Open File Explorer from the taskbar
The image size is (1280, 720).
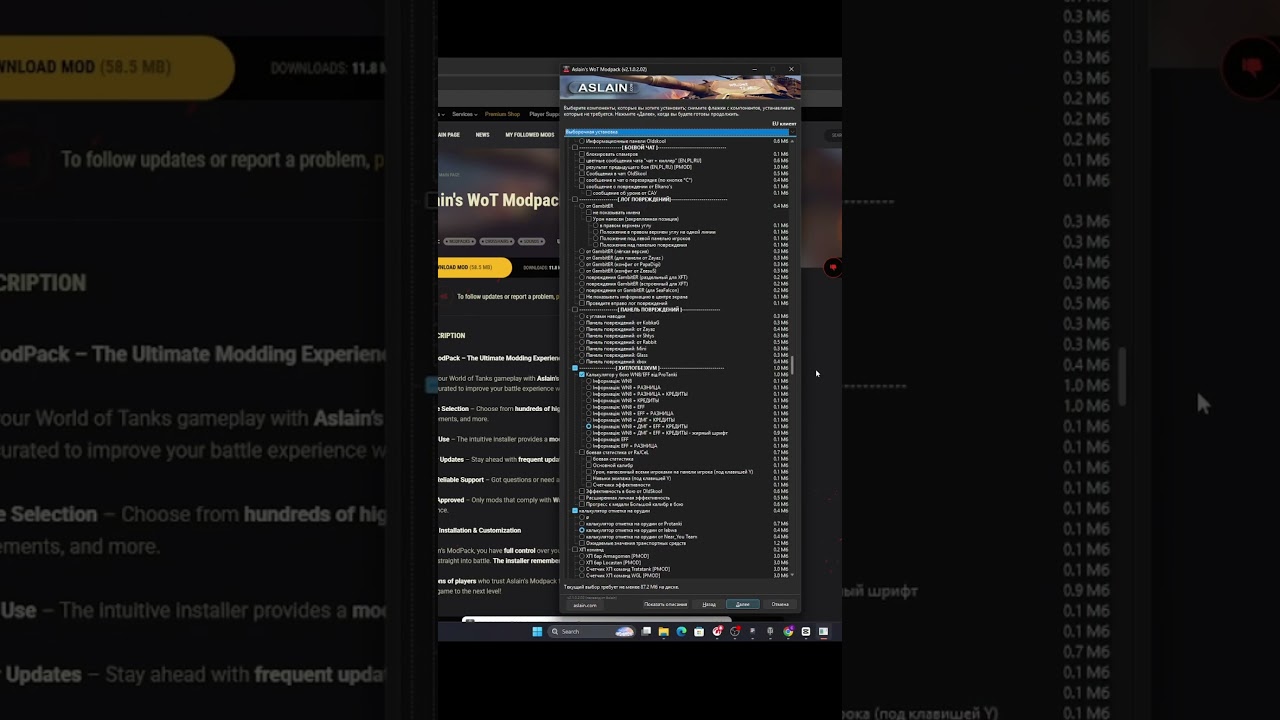pos(664,632)
